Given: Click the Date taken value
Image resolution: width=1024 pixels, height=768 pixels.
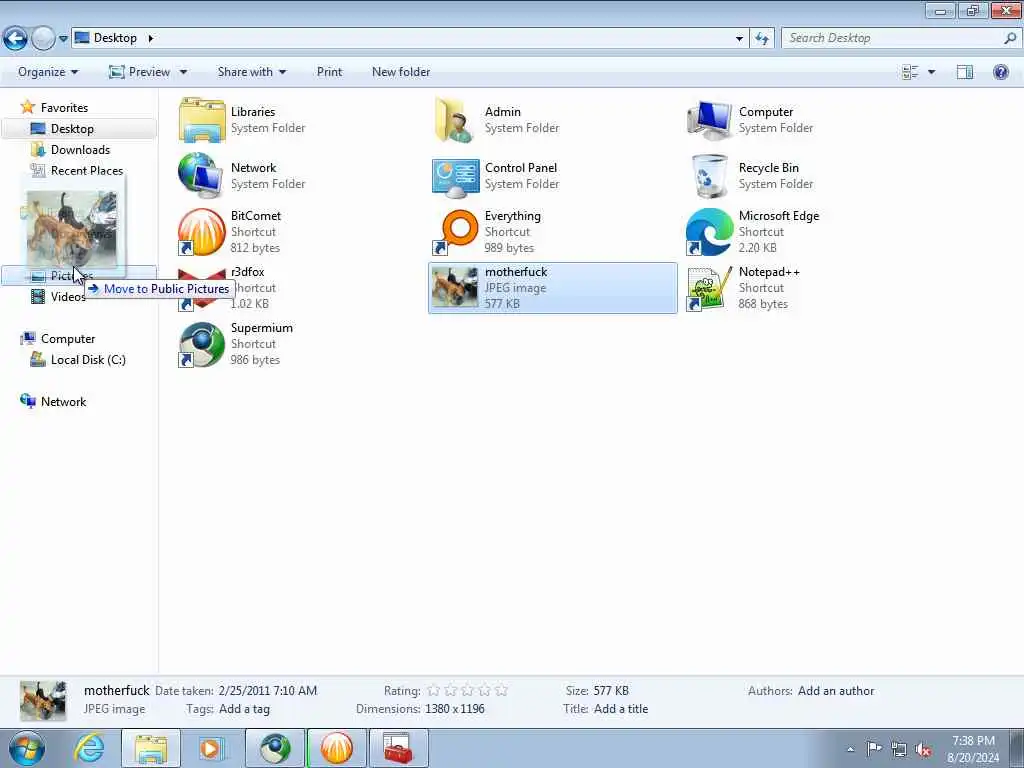Looking at the screenshot, I should (x=268, y=691).
